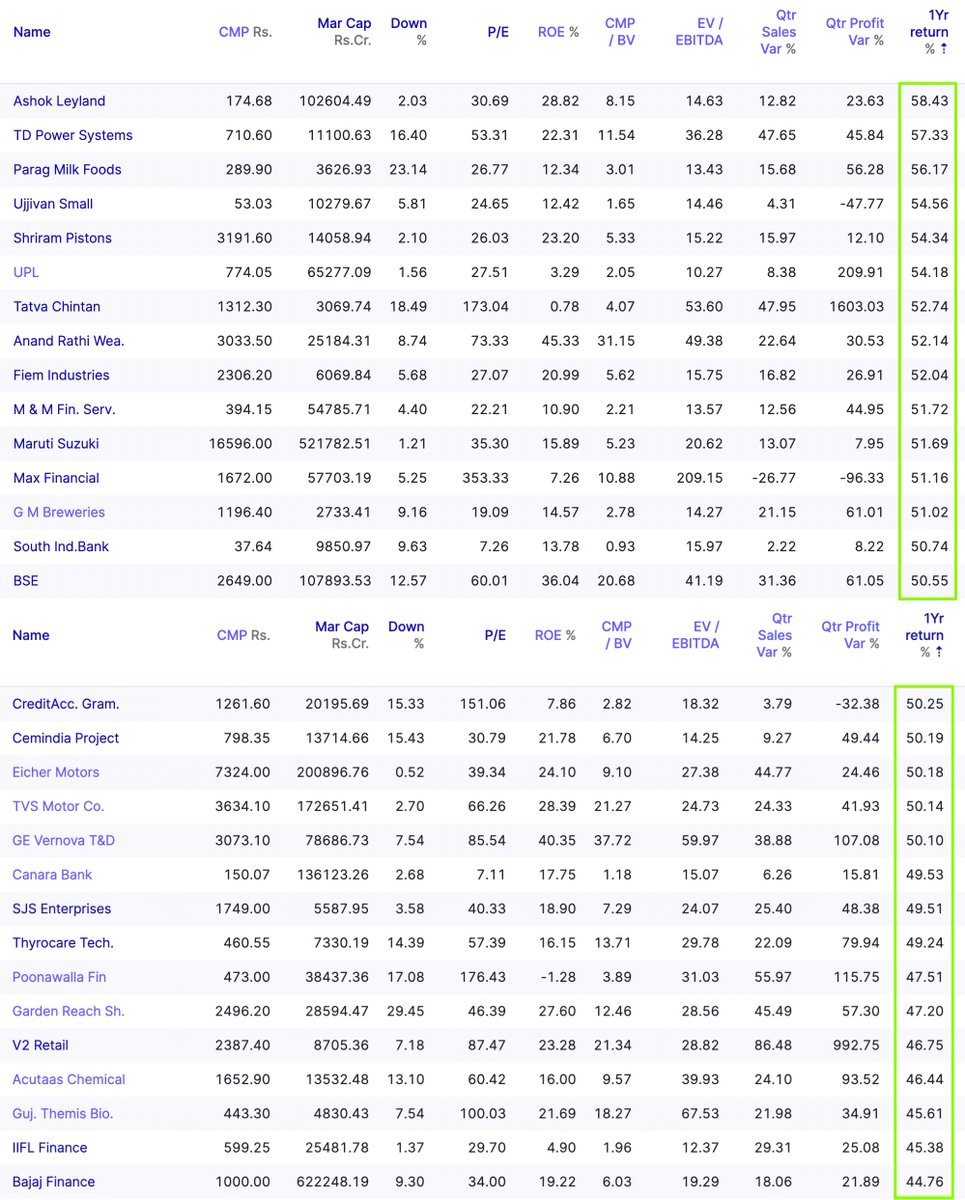The image size is (965, 1200).
Task: Select Maruti Suzuki's market cap 521782.51
Action: click(x=335, y=444)
